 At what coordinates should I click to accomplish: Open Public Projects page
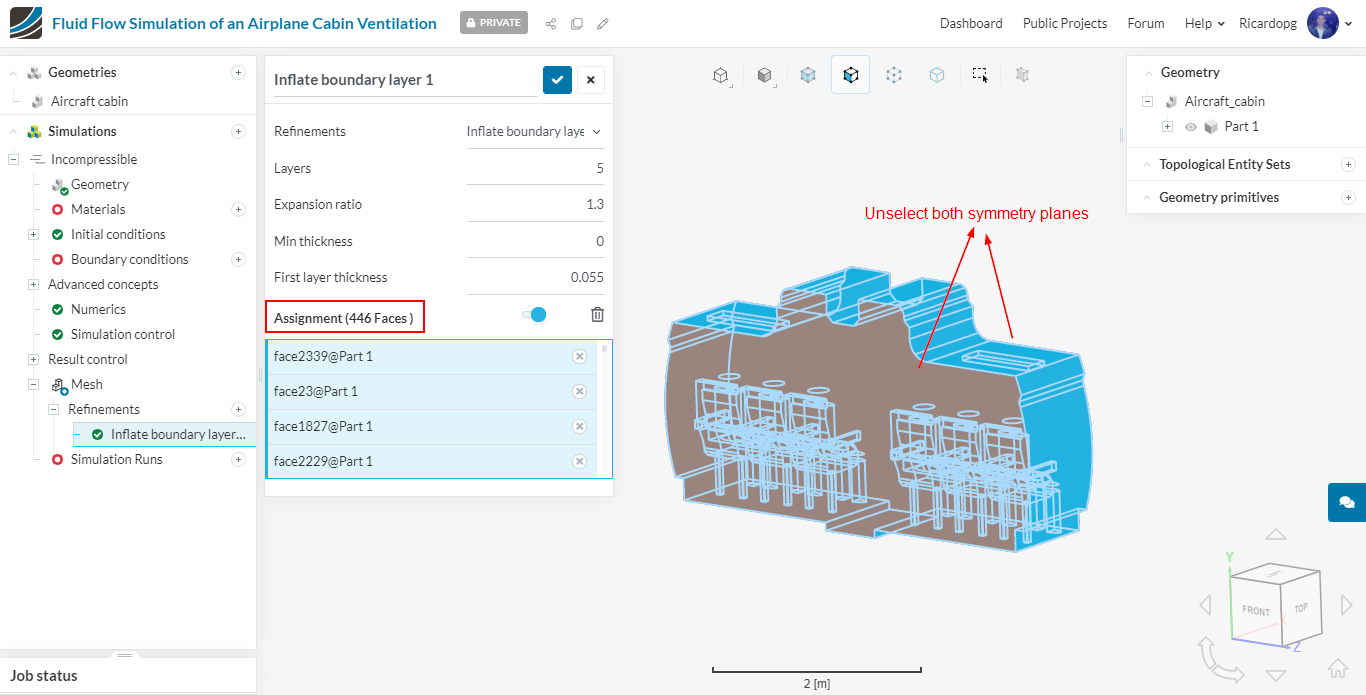pos(1065,23)
